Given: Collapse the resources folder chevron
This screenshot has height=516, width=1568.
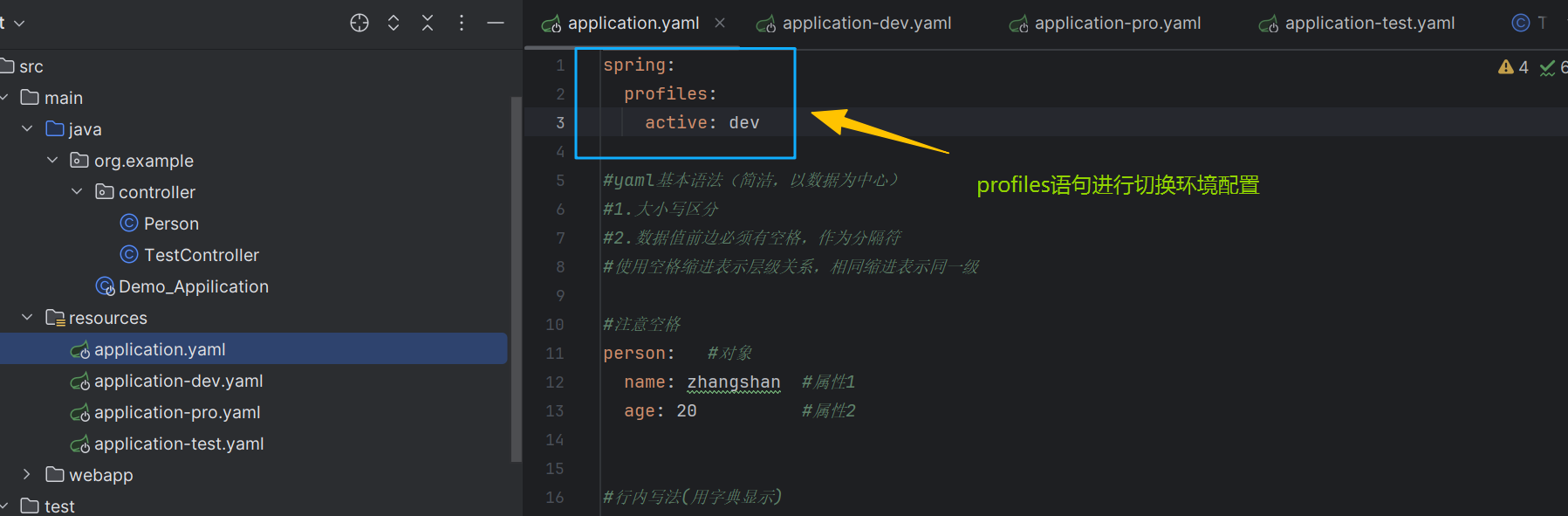Looking at the screenshot, I should tap(27, 318).
